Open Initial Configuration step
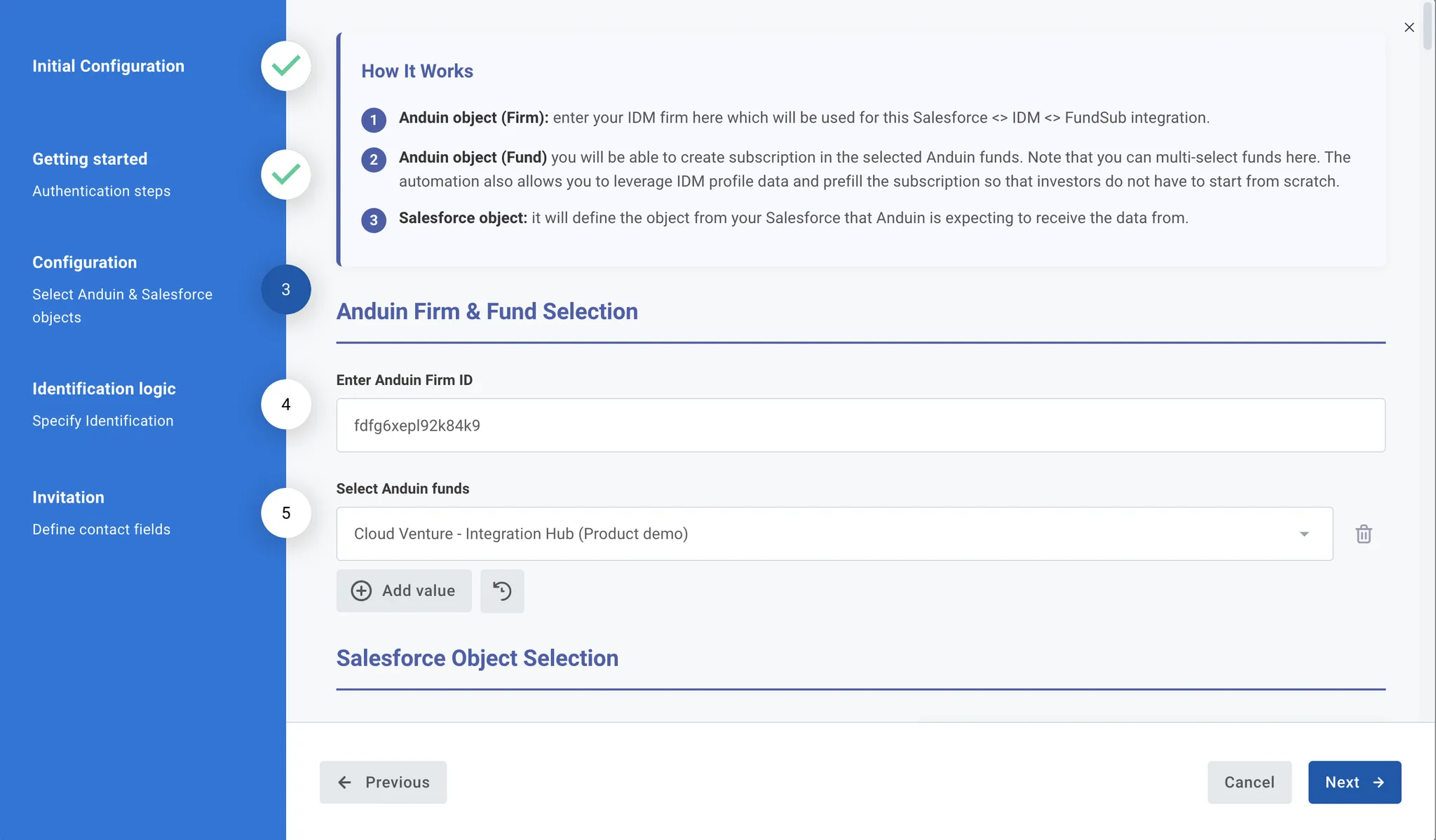This screenshot has height=840, width=1436. click(x=109, y=66)
